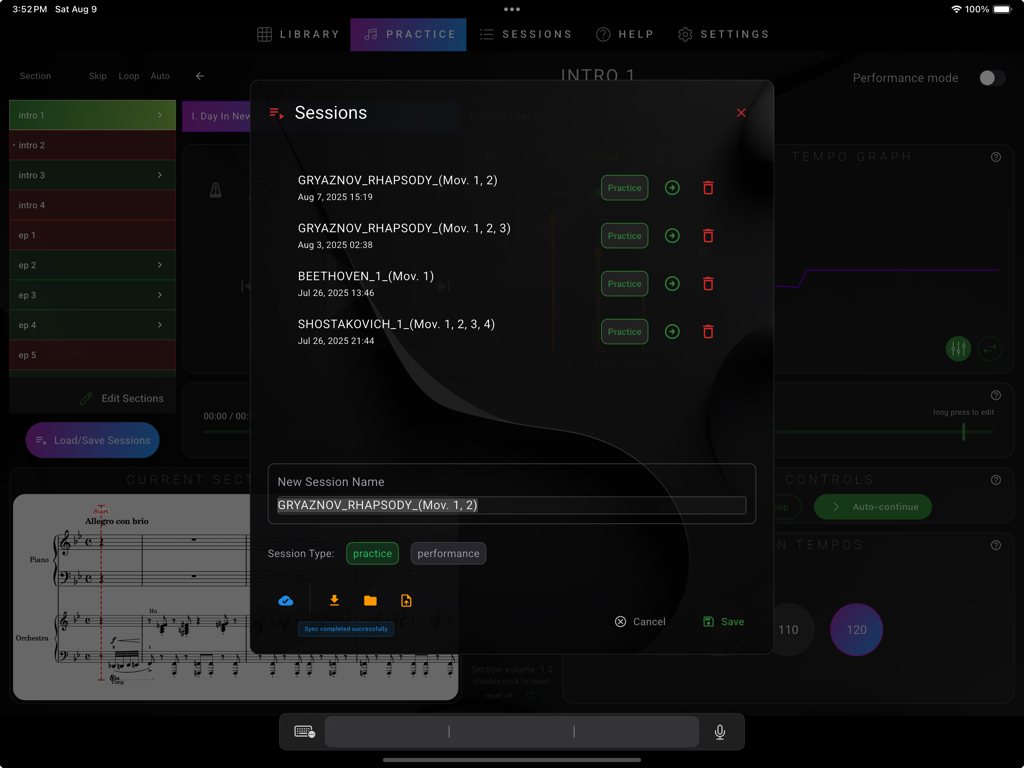This screenshot has height=768, width=1024.
Task: Open the folder icon in the Sessions dialog
Action: coord(370,600)
